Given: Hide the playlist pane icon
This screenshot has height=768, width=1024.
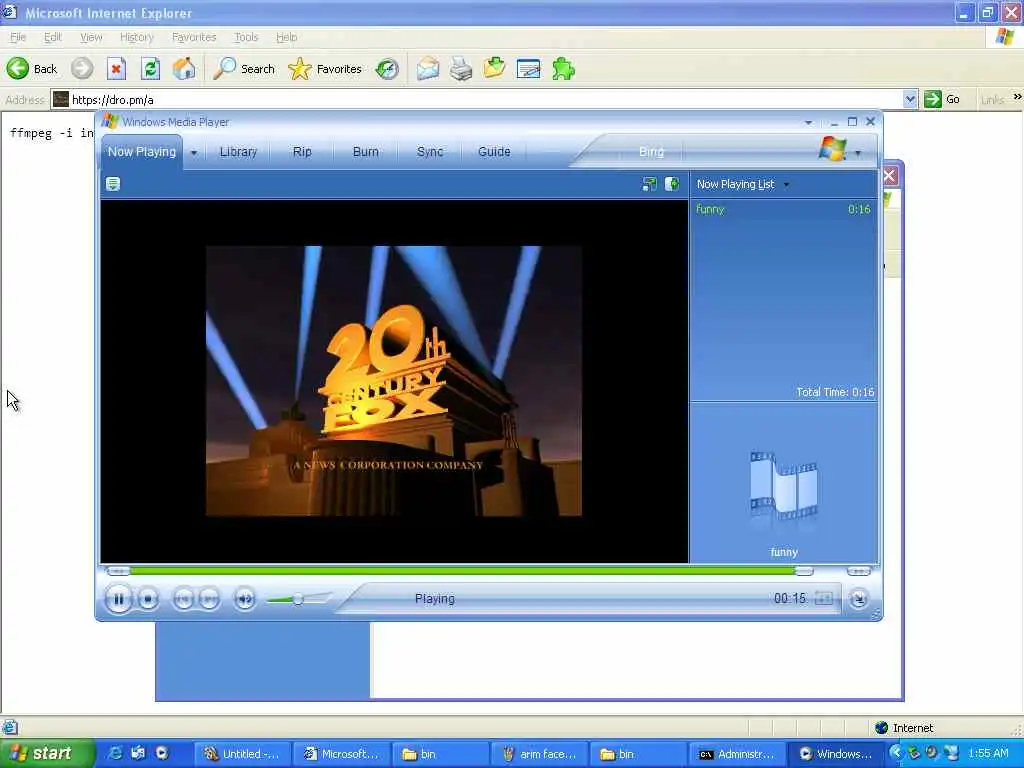Looking at the screenshot, I should tap(672, 184).
